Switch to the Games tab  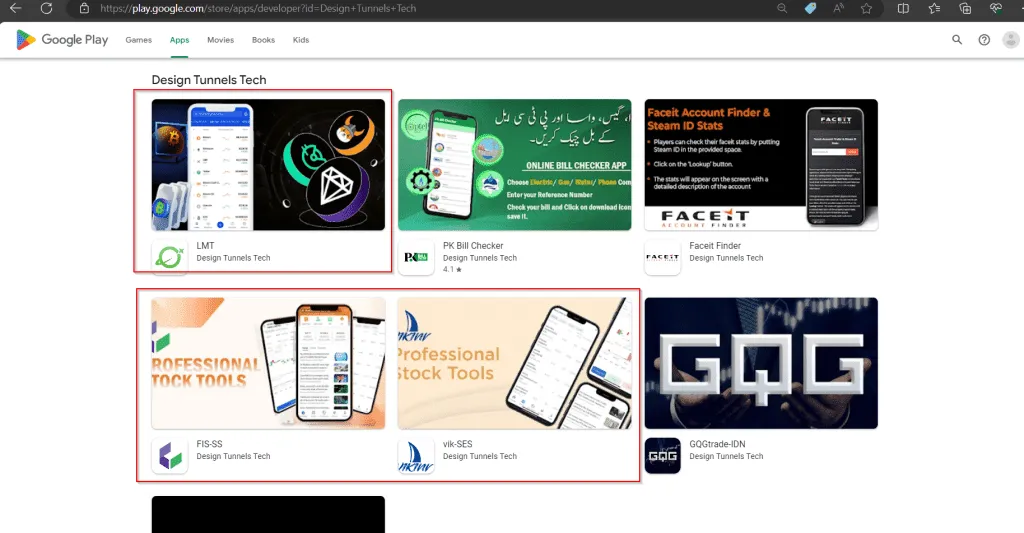coord(139,40)
